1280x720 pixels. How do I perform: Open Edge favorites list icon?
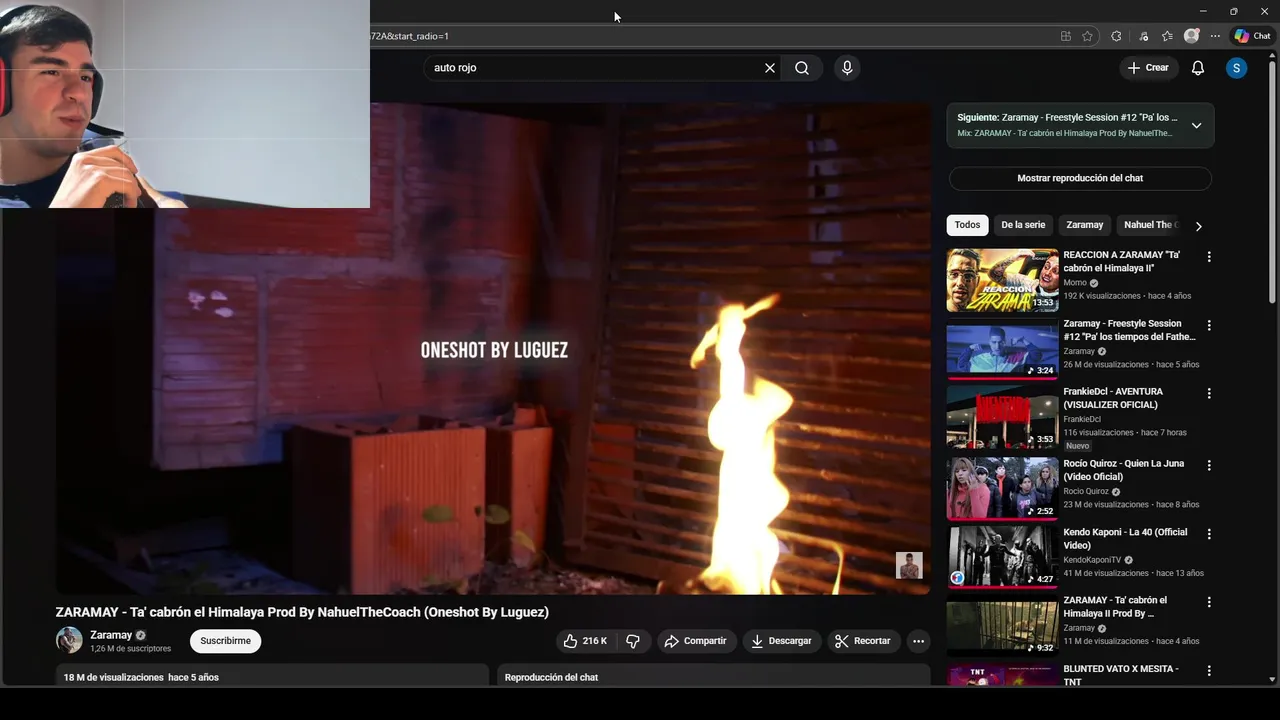(x=1167, y=36)
